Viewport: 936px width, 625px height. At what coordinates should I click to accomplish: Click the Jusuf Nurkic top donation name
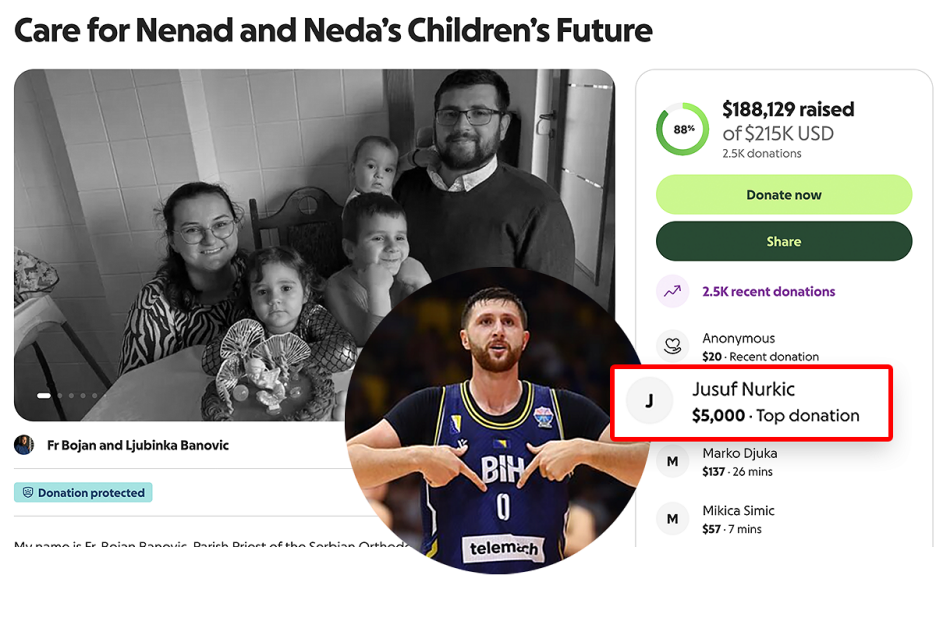pos(743,389)
